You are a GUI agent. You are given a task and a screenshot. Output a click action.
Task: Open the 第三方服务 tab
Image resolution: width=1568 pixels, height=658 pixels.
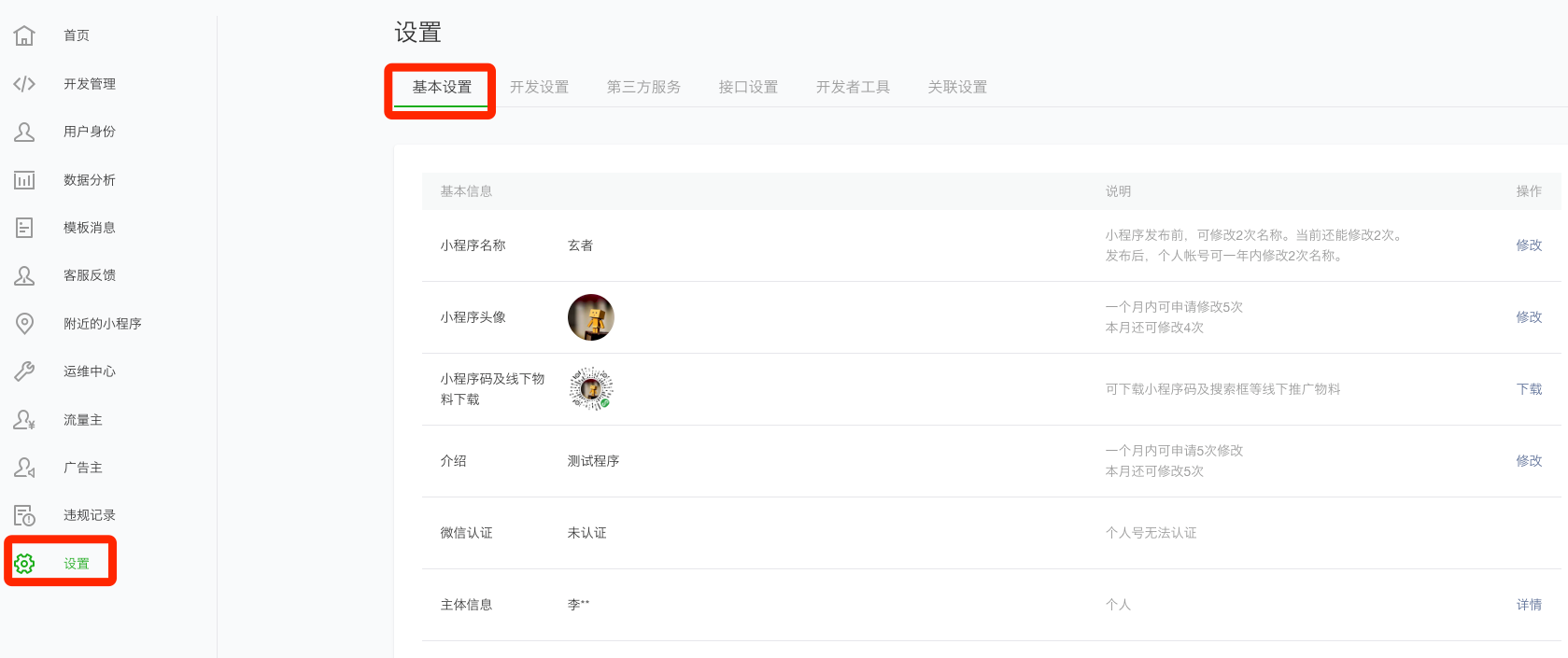[x=643, y=87]
